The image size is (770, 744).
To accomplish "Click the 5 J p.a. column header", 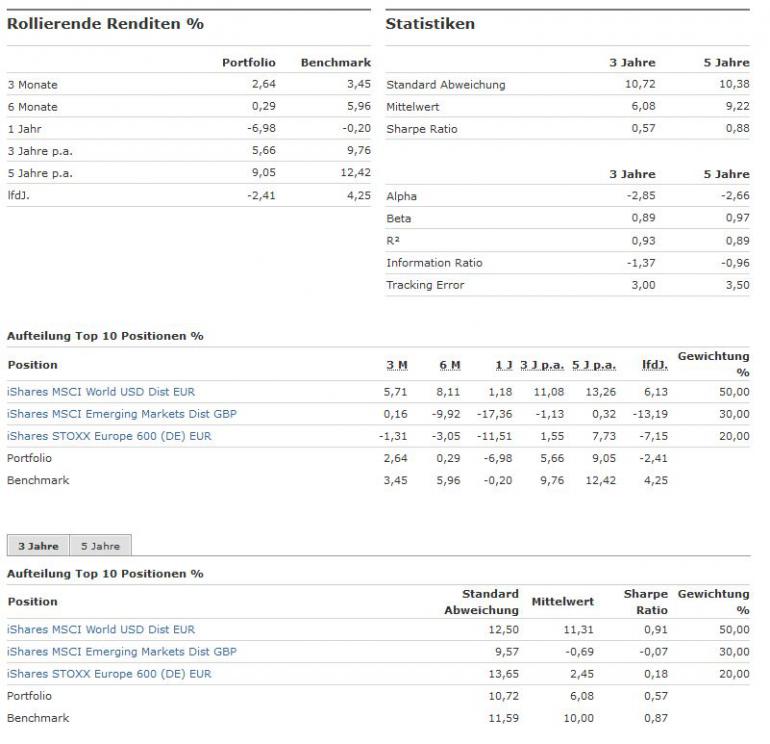I will (x=594, y=365).
